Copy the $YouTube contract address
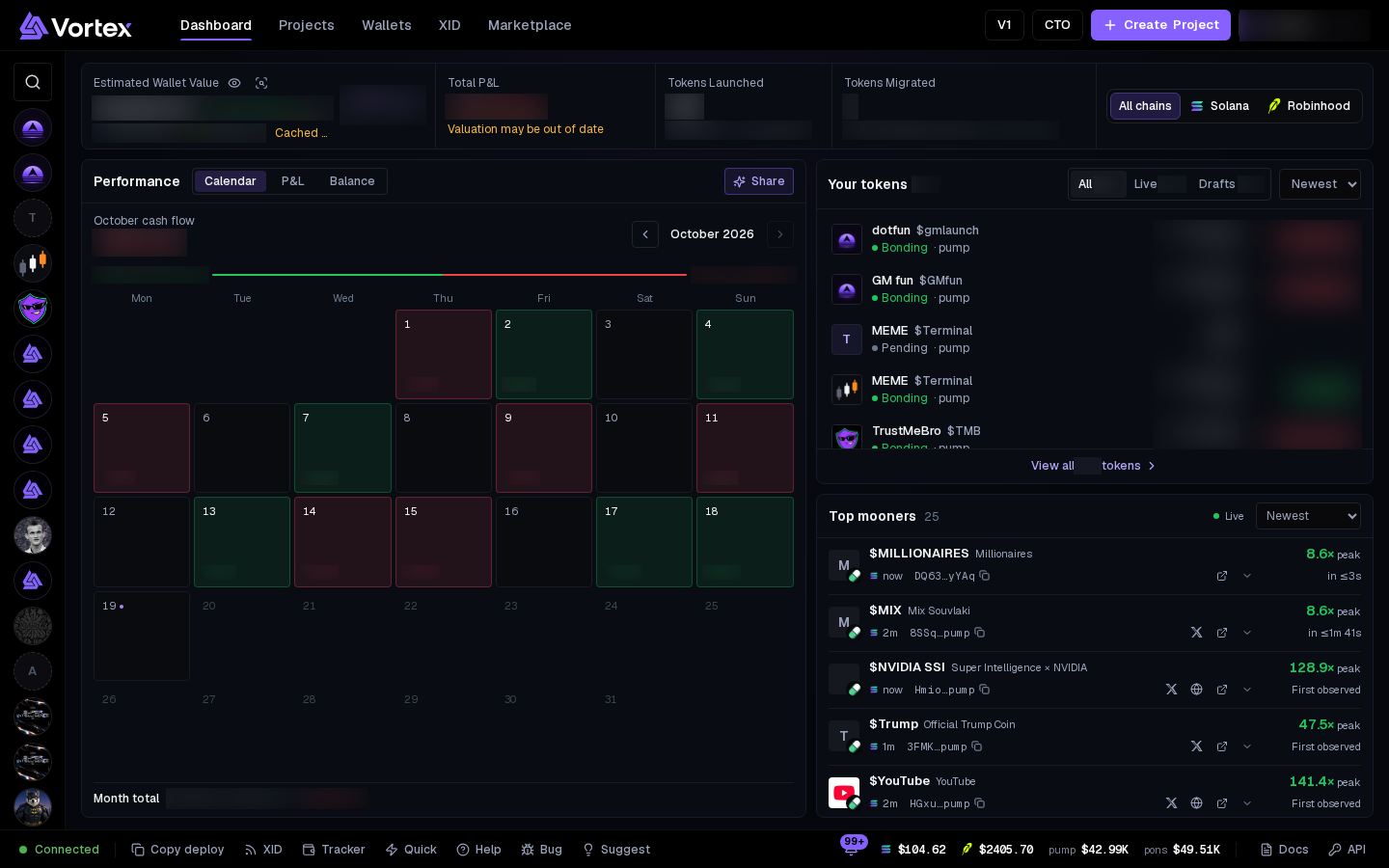1389x868 pixels. [x=980, y=803]
